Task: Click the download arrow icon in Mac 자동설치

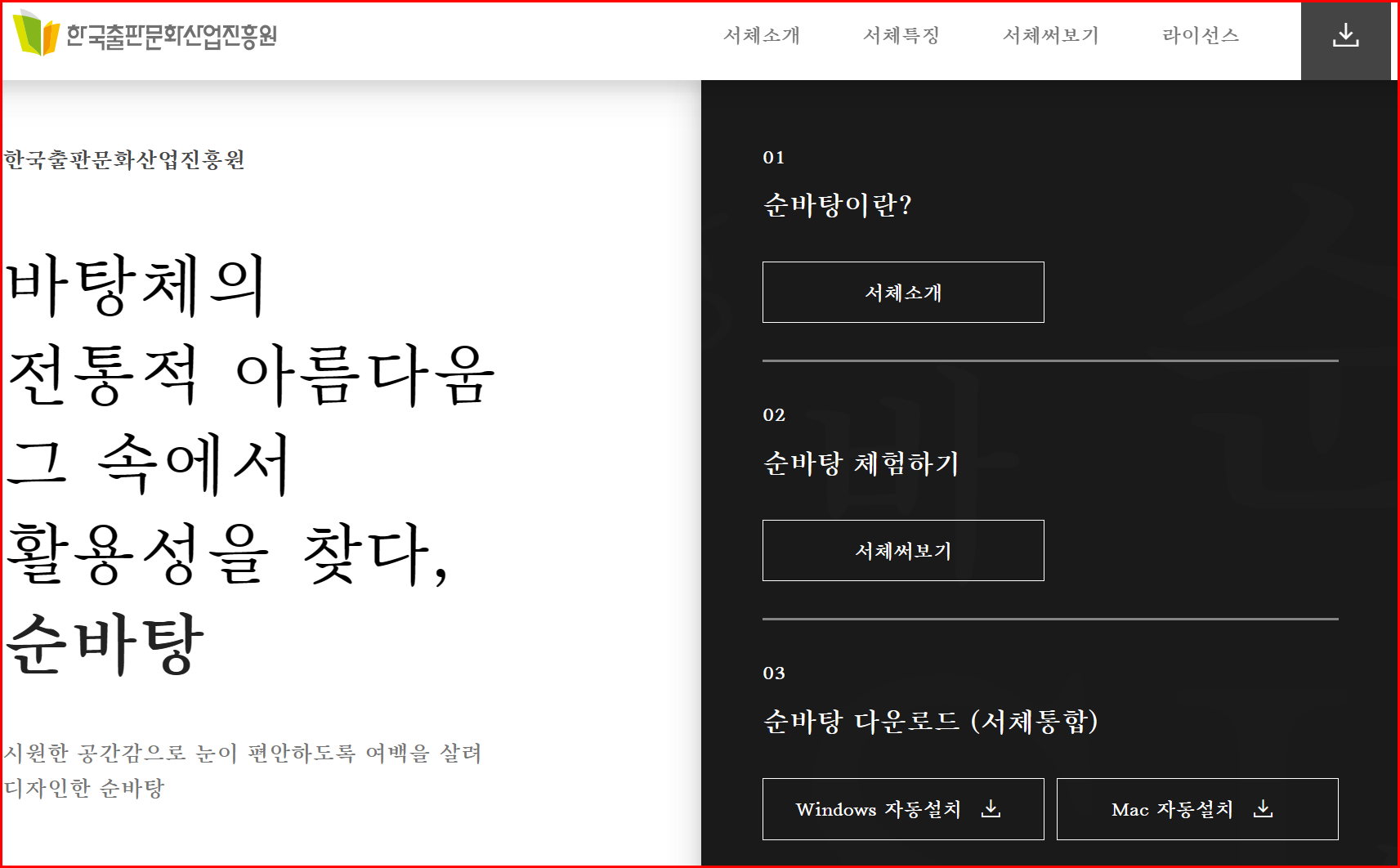Action: (1264, 808)
